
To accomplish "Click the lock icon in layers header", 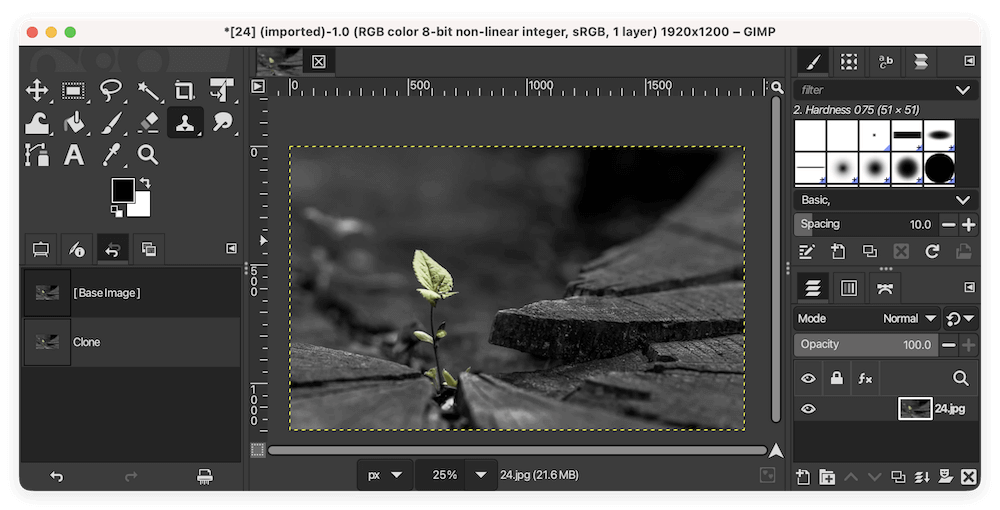I will 837,379.
